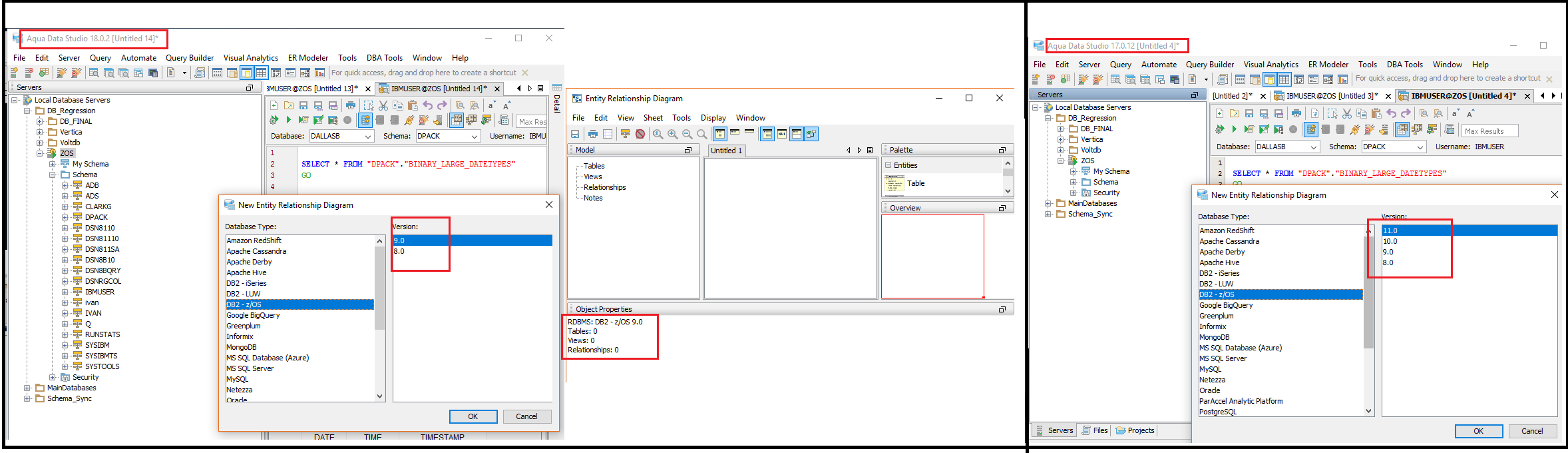Click Save icon in 18.0.2 editor toolbar
The width and height of the screenshot is (1568, 453).
click(303, 105)
